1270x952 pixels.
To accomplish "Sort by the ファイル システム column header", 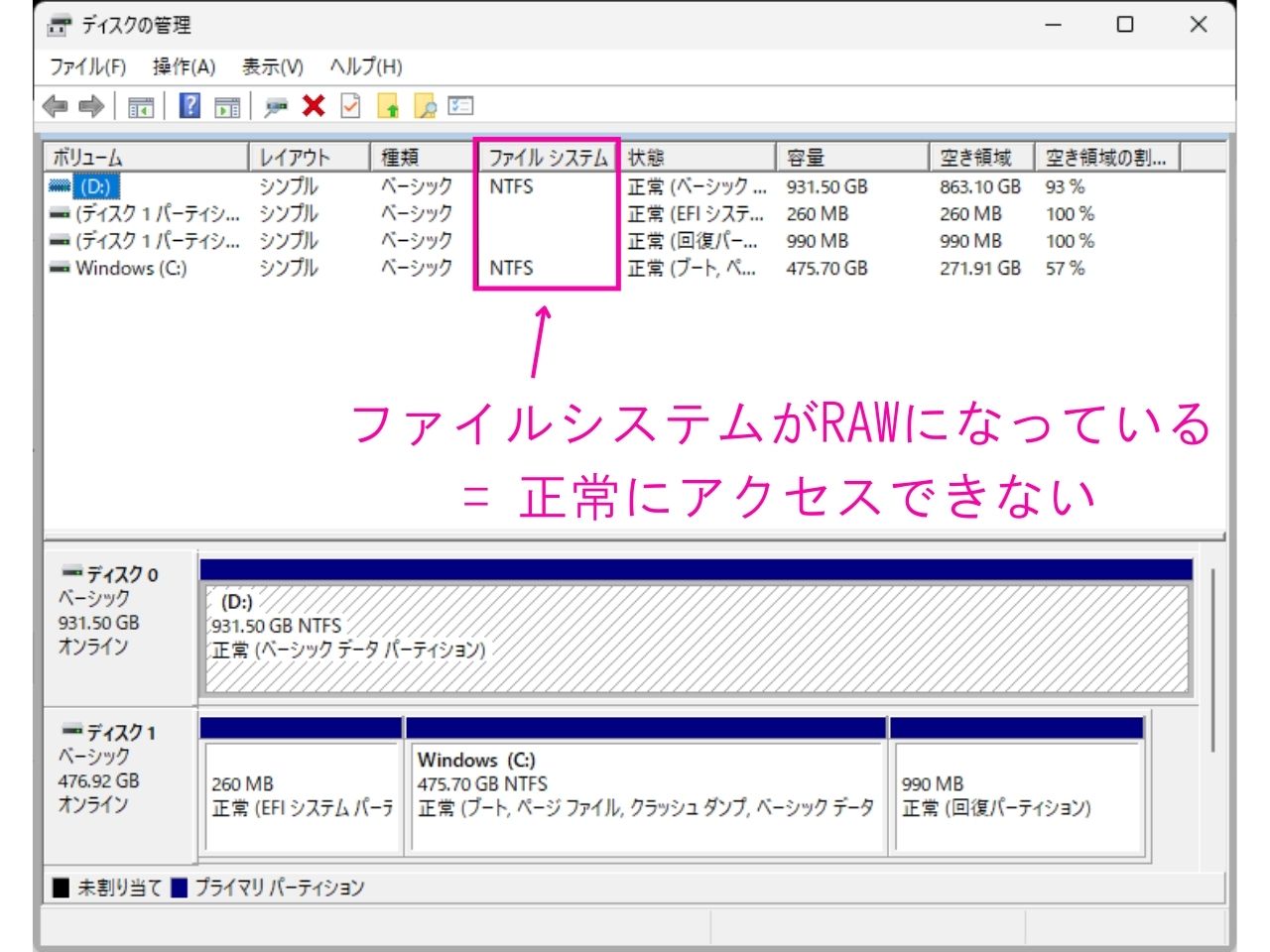I will 549,157.
